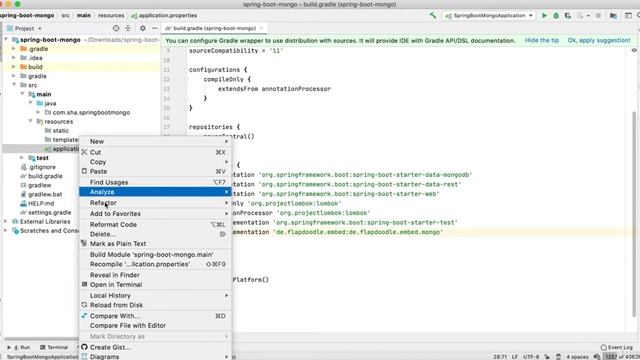This screenshot has width=640, height=360.
Task: Expand the .idea folder
Action: [14, 58]
